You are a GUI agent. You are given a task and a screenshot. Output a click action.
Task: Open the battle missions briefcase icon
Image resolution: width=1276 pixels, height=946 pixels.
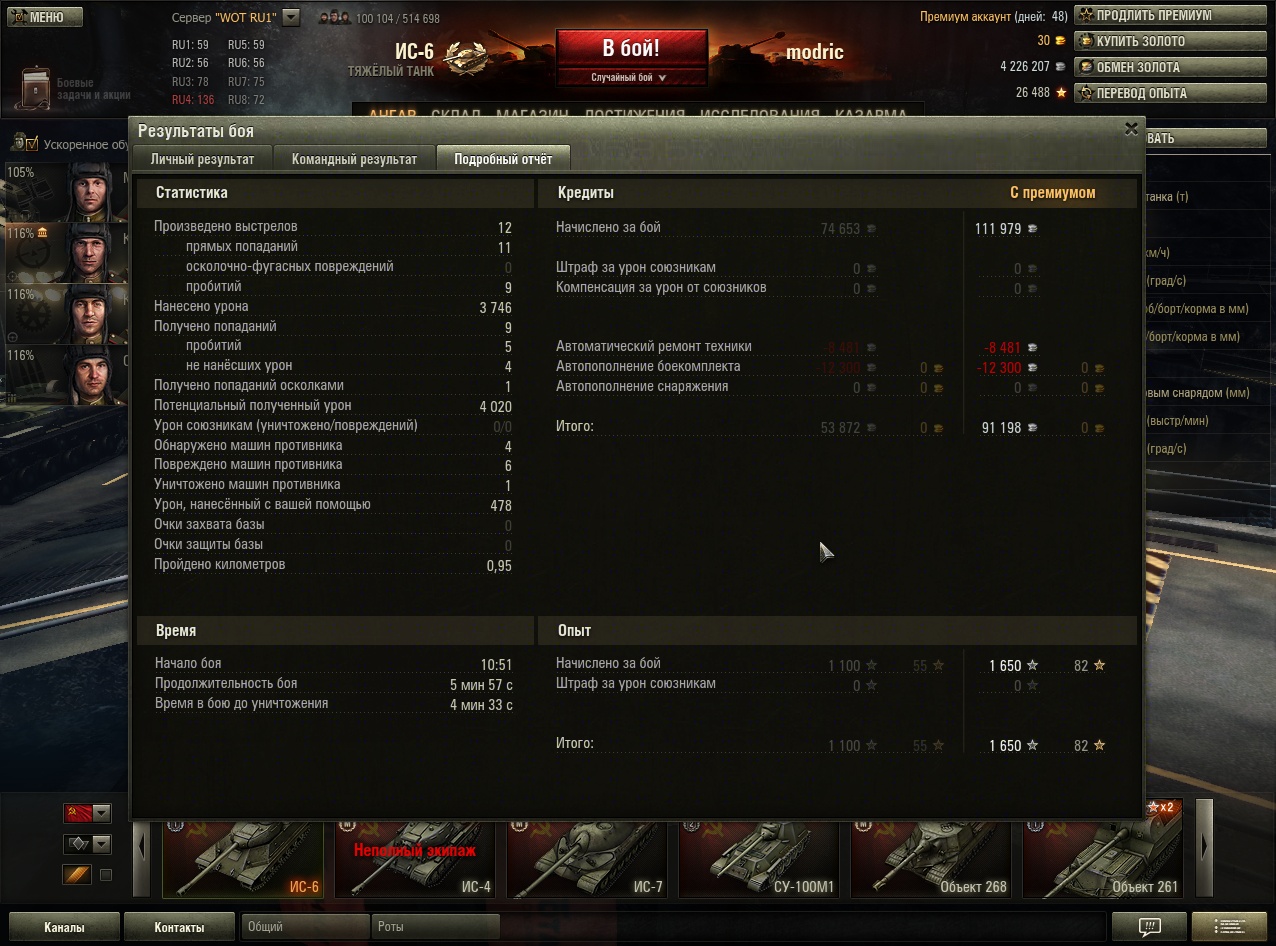36,89
